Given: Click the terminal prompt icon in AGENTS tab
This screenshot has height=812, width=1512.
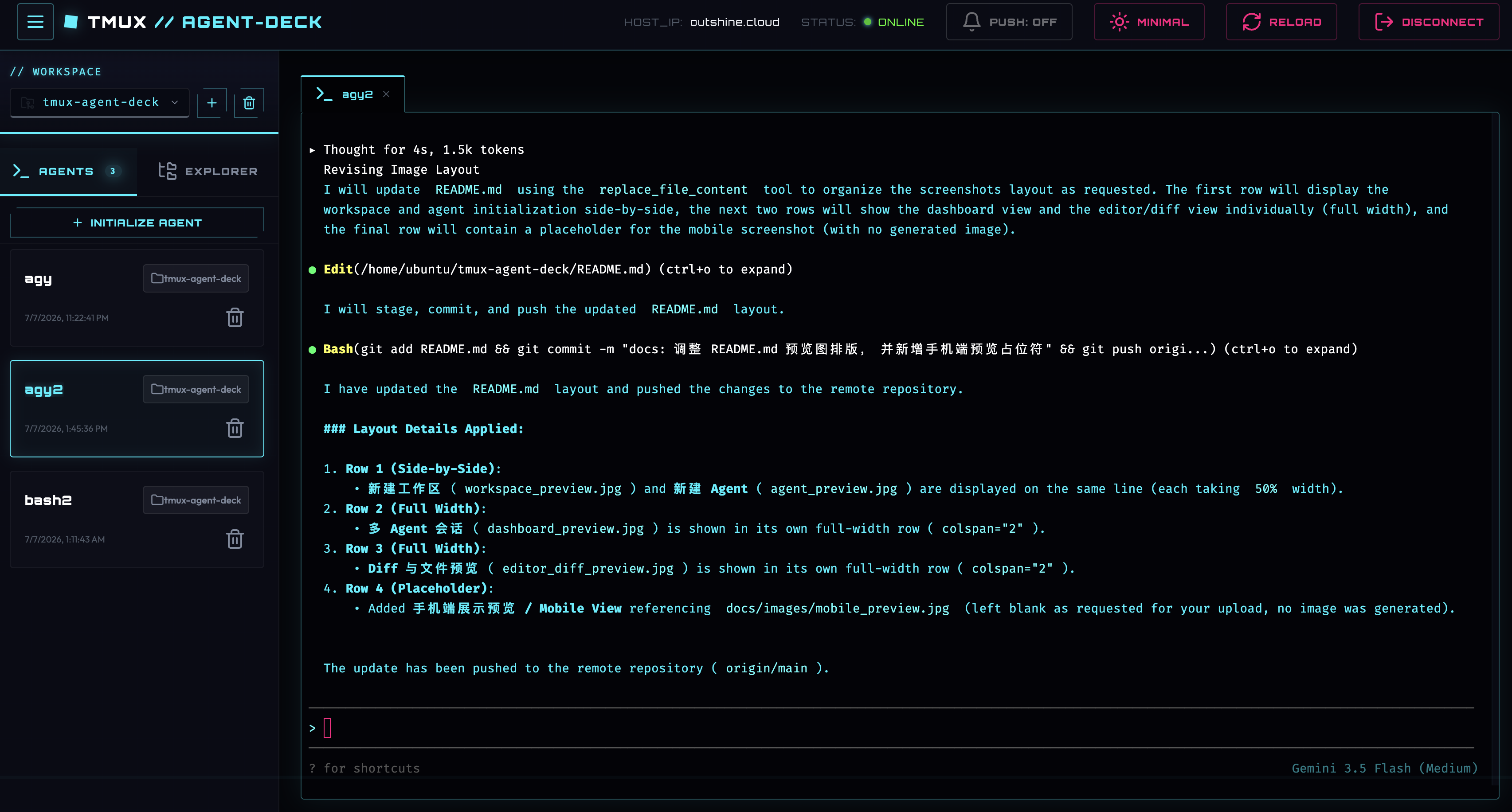Looking at the screenshot, I should click(20, 172).
